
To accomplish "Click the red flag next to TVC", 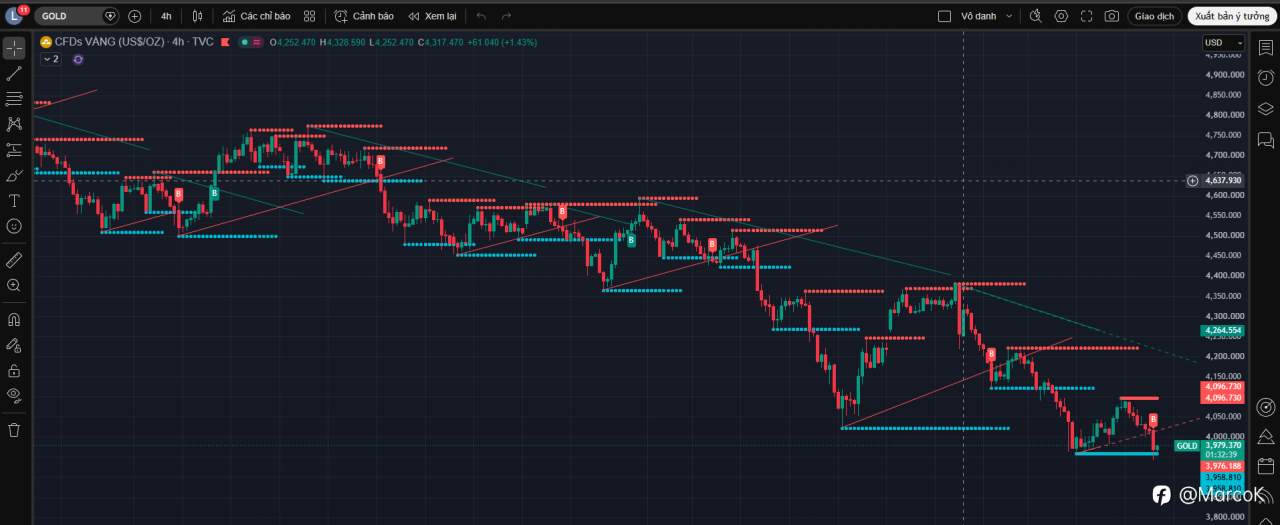I will (x=225, y=42).
